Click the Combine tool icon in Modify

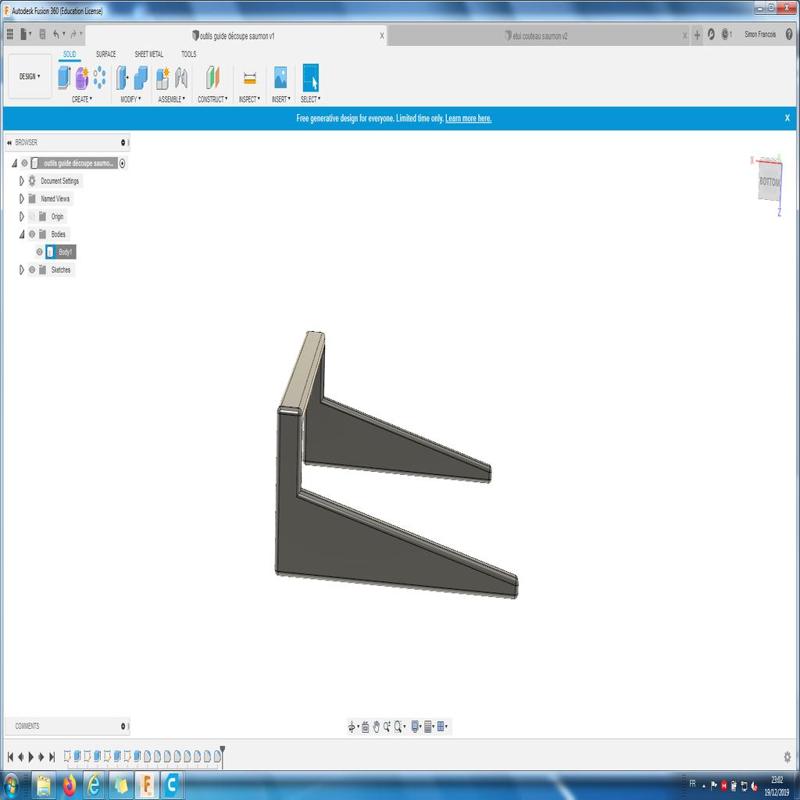(140, 78)
